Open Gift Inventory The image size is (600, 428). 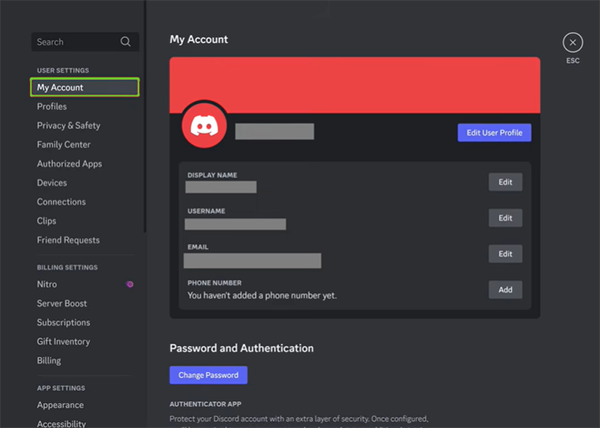(x=64, y=342)
